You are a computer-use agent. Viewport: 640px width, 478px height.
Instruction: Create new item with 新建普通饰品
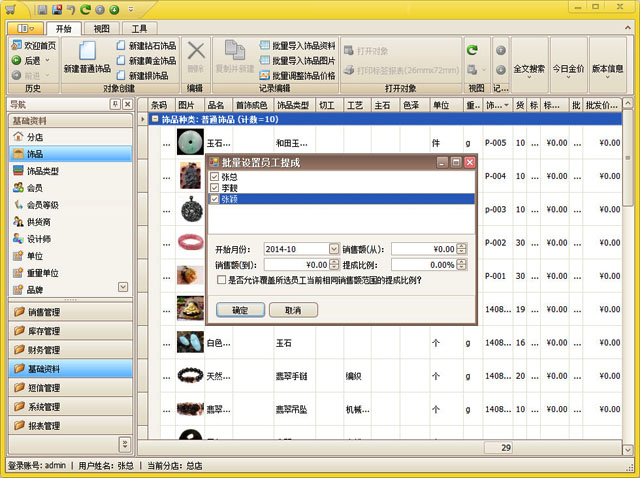tap(87, 57)
